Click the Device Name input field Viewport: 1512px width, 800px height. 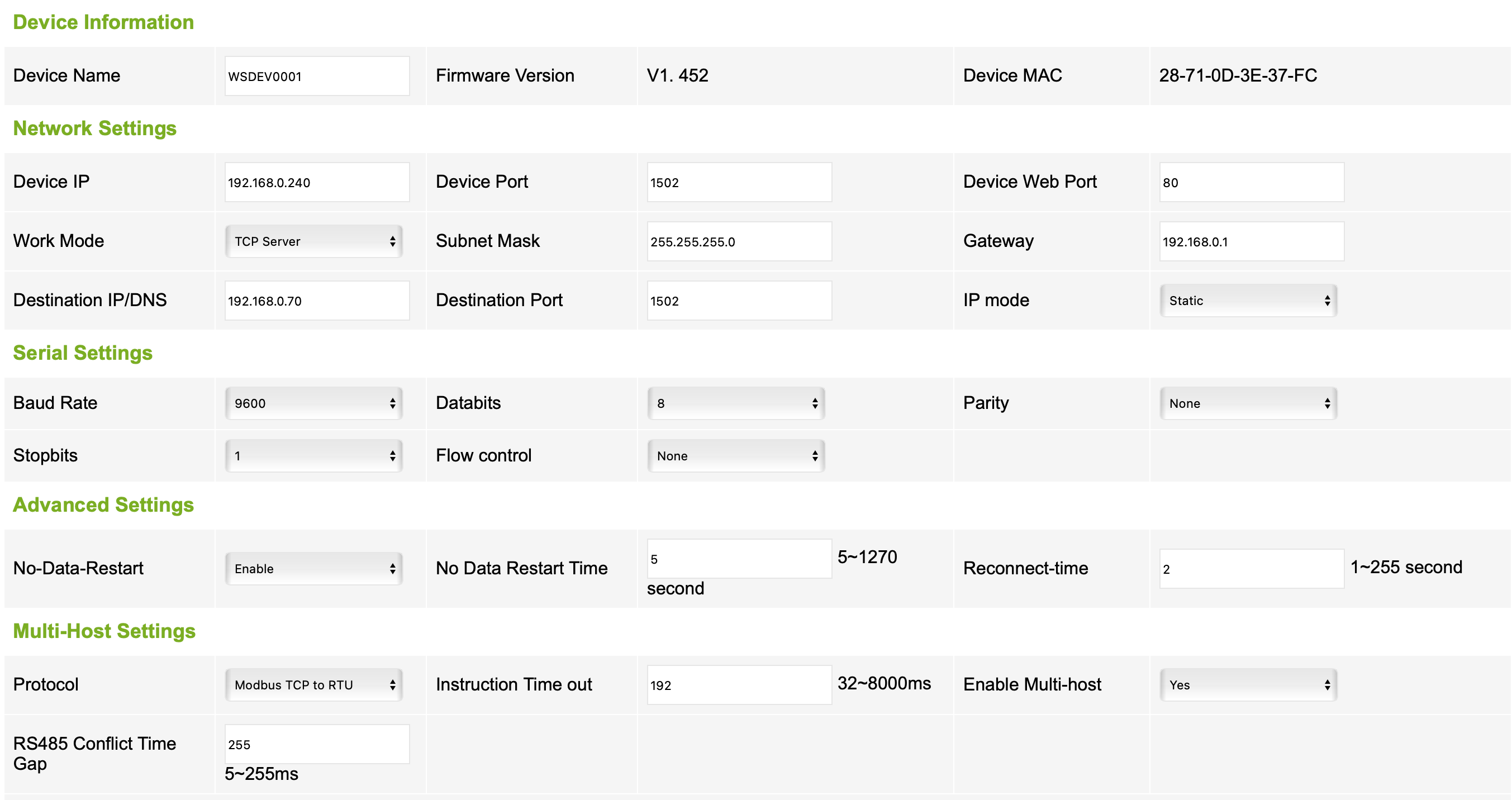click(x=317, y=77)
